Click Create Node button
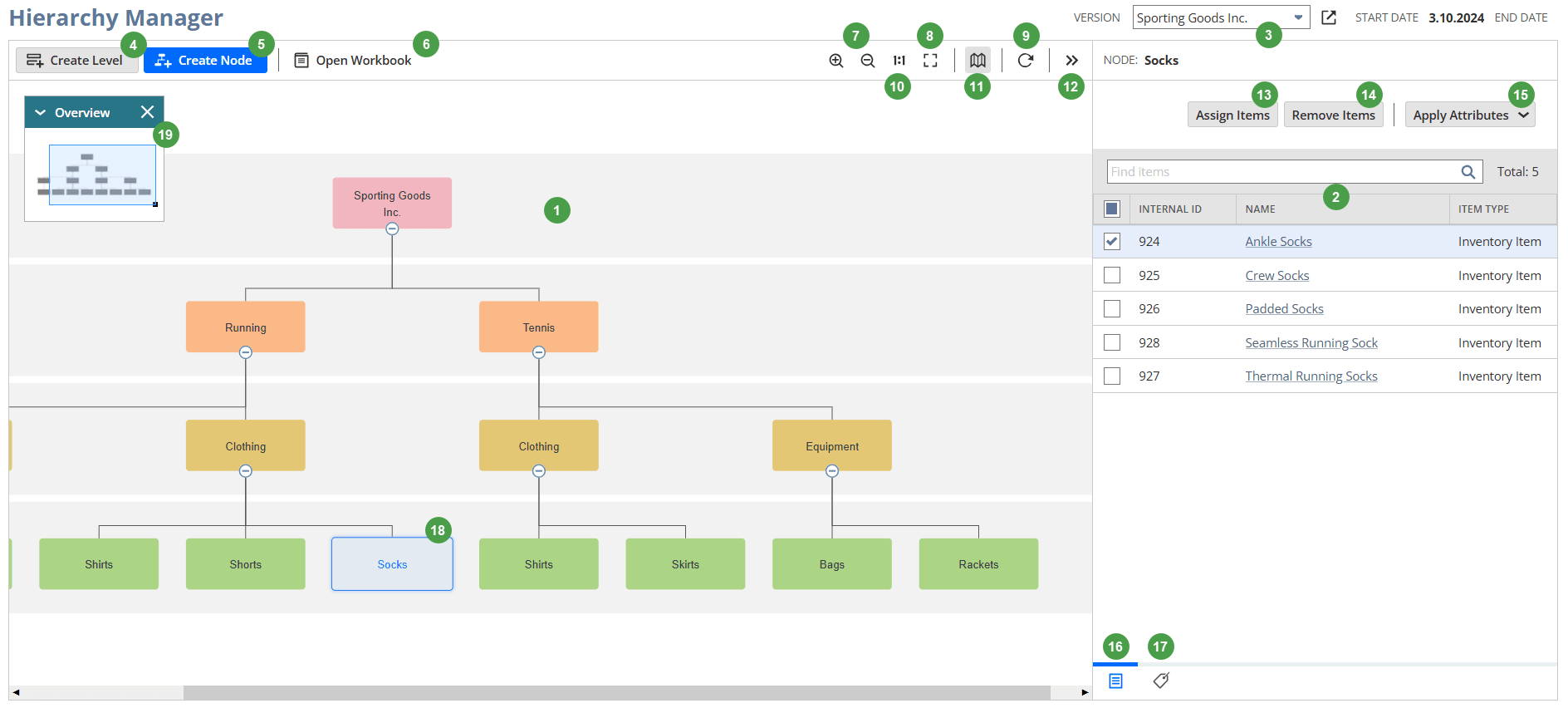 205,60
